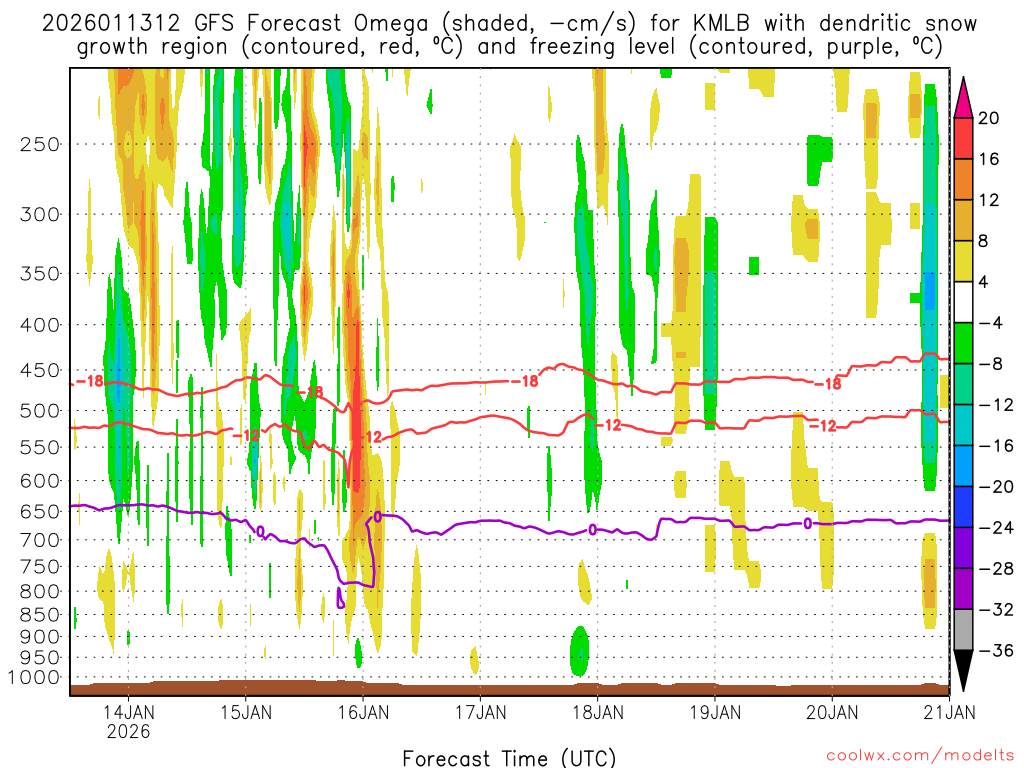
Task: Click the purple -28 to -32 colorbar swatch
Action: [x=963, y=589]
